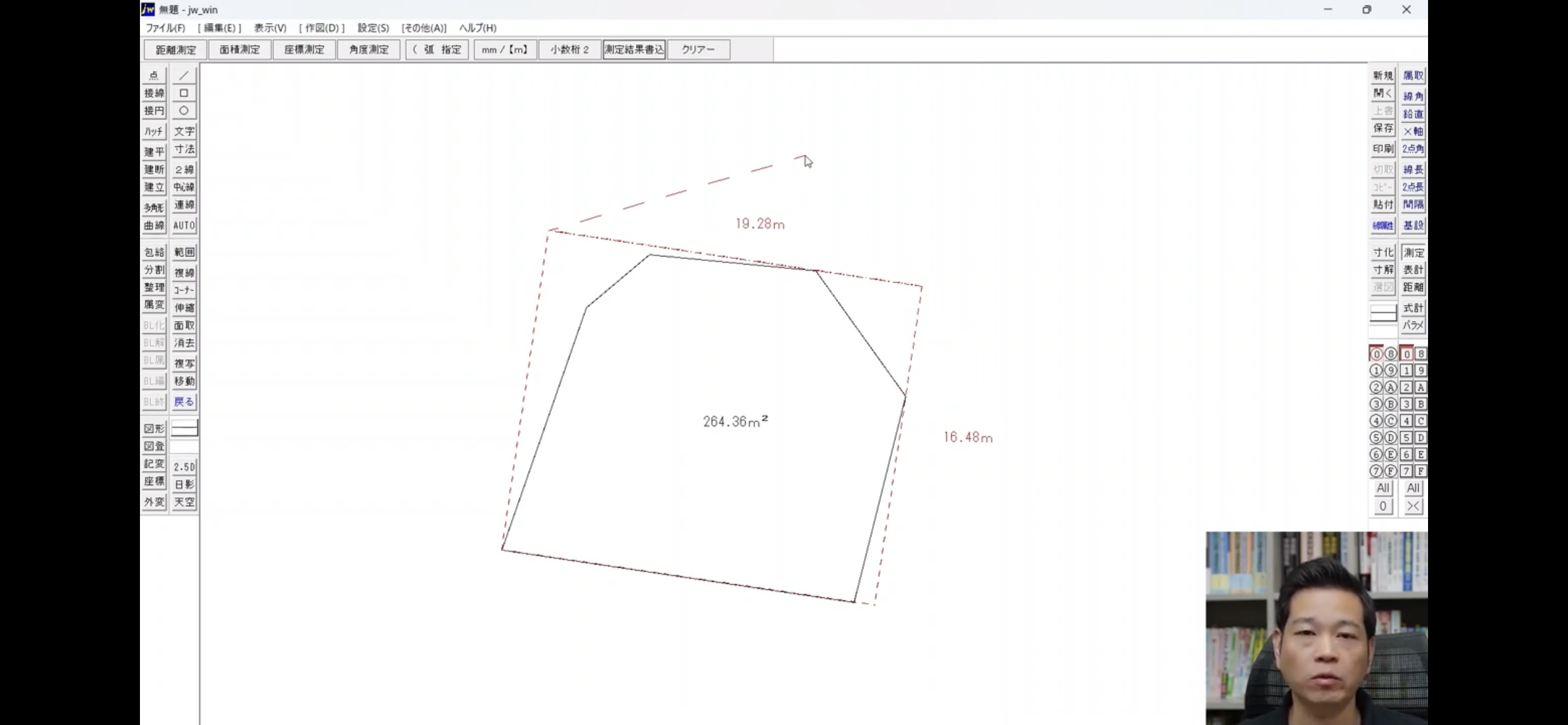Toggle circle layer A button

point(1390,387)
